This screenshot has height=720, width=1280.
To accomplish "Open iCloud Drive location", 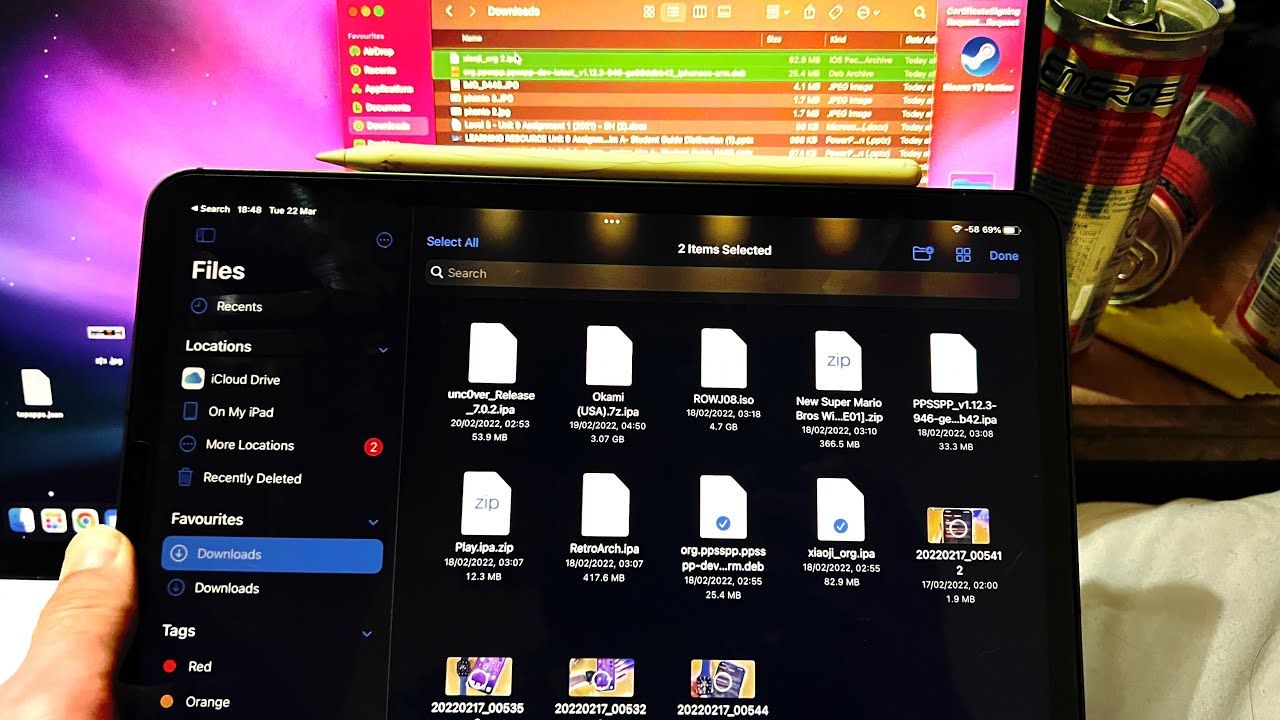I will pyautogui.click(x=231, y=379).
